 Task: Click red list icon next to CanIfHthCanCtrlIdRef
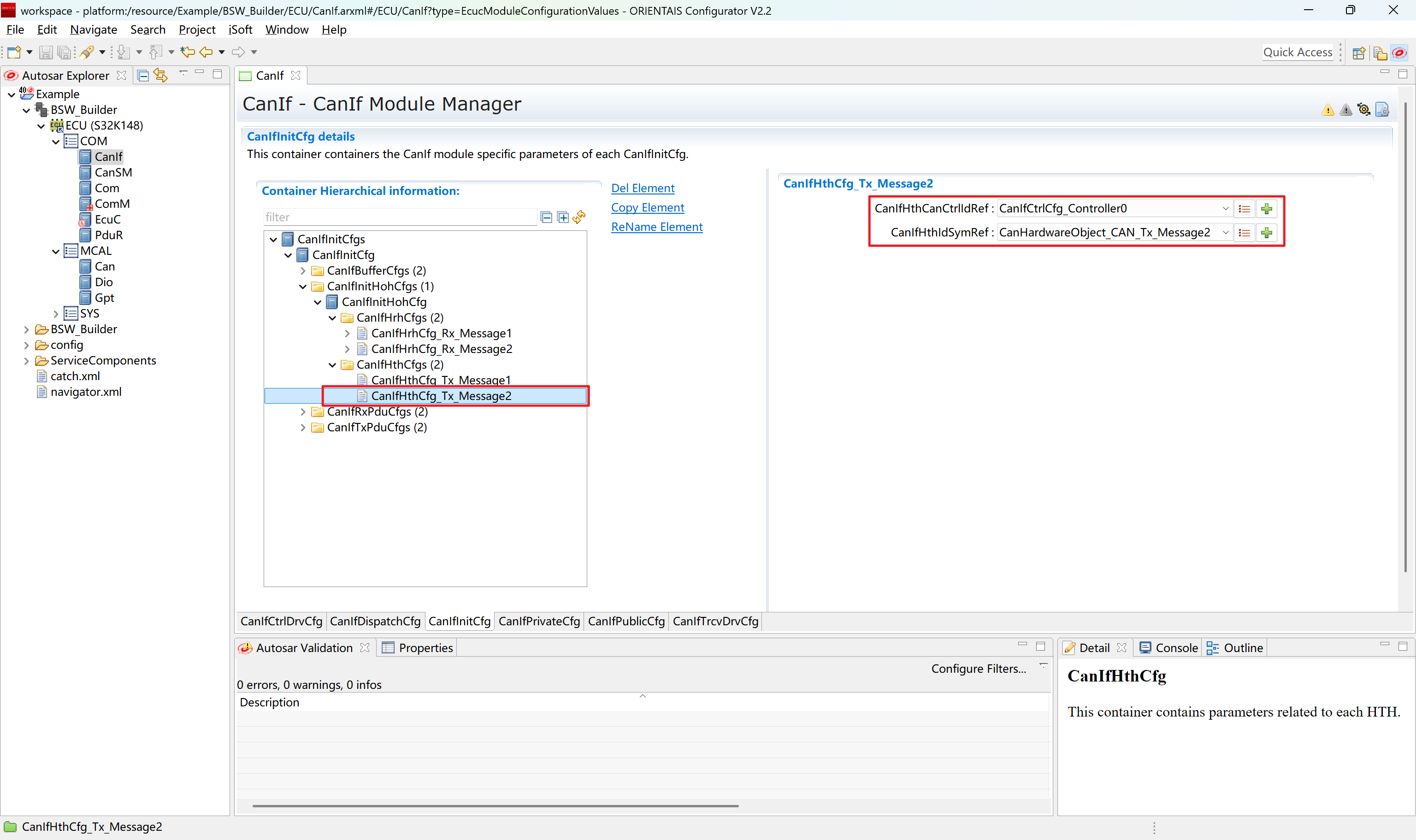pos(1244,209)
